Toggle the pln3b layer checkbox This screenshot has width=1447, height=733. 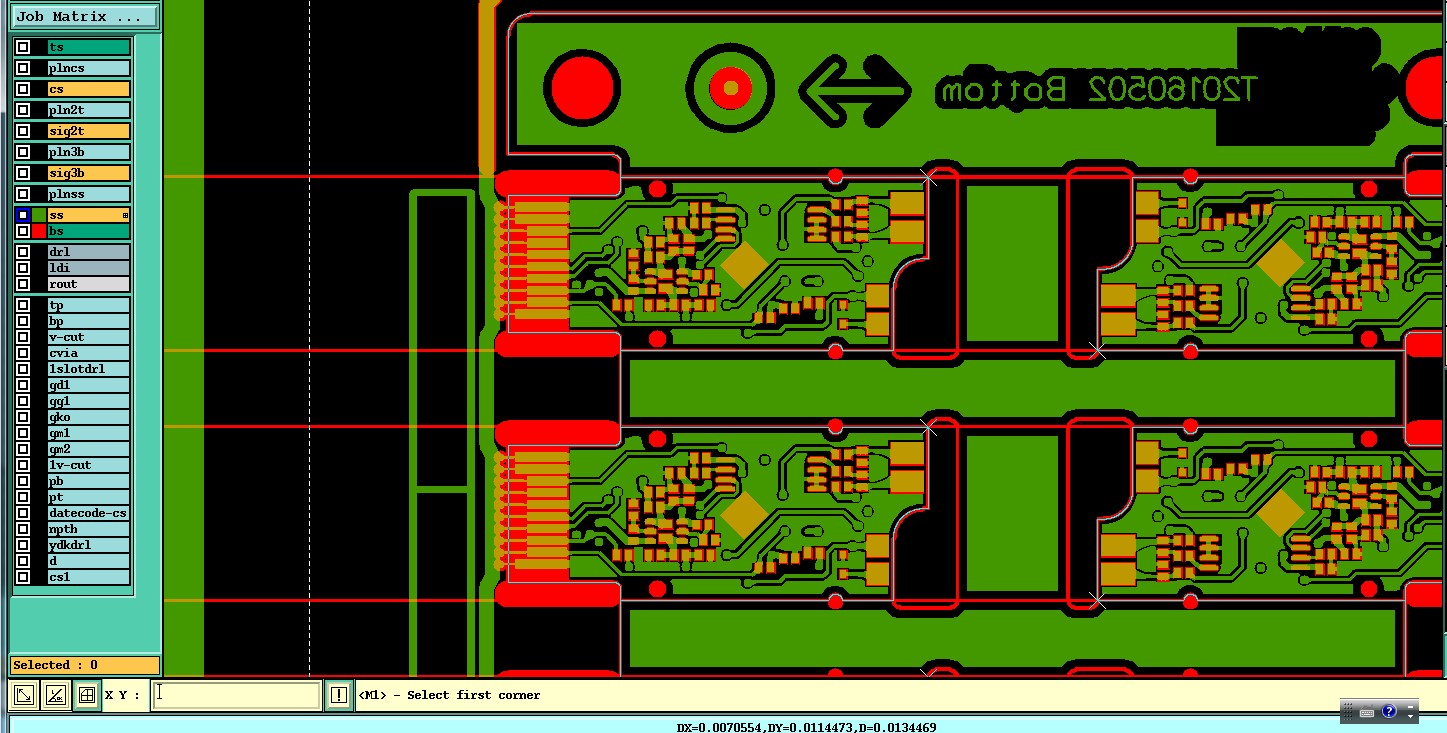23,152
